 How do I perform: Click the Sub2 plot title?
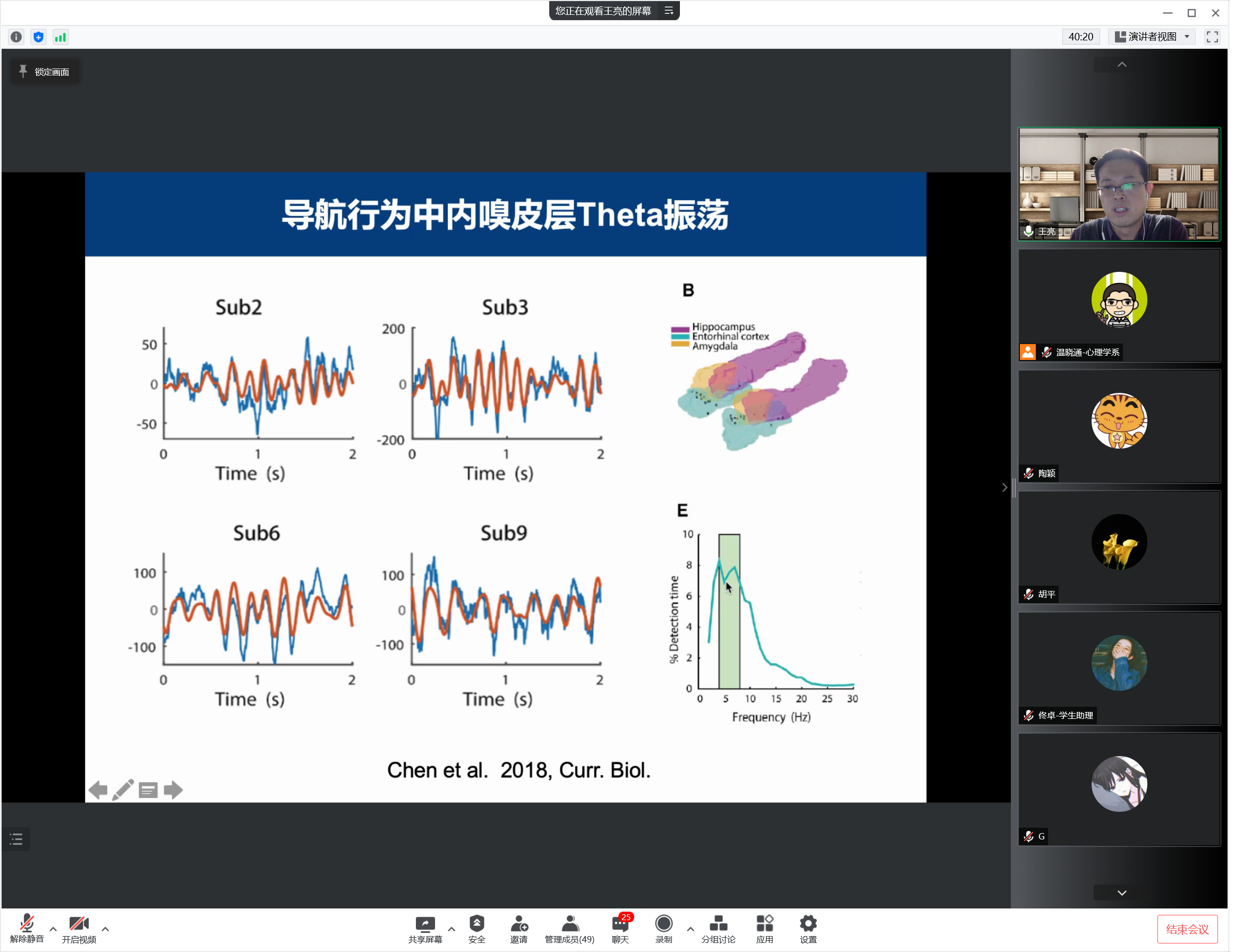coord(239,307)
